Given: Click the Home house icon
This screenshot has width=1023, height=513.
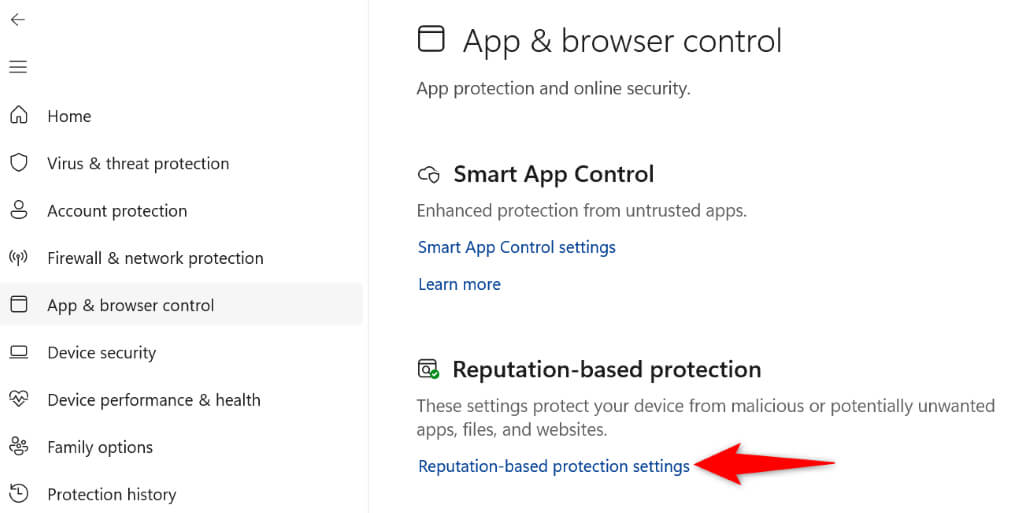Looking at the screenshot, I should (x=18, y=116).
